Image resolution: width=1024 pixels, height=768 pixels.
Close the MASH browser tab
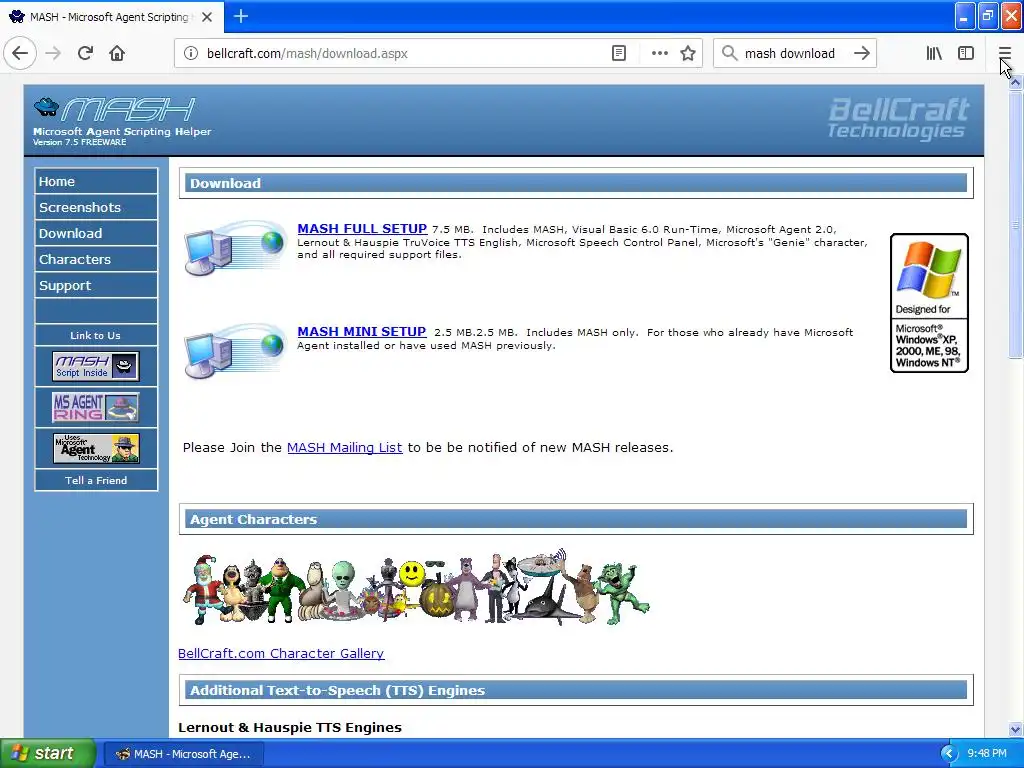click(x=207, y=17)
